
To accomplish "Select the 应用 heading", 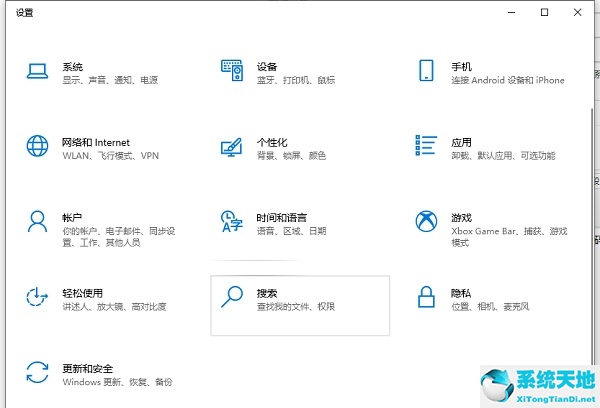I will 461,142.
